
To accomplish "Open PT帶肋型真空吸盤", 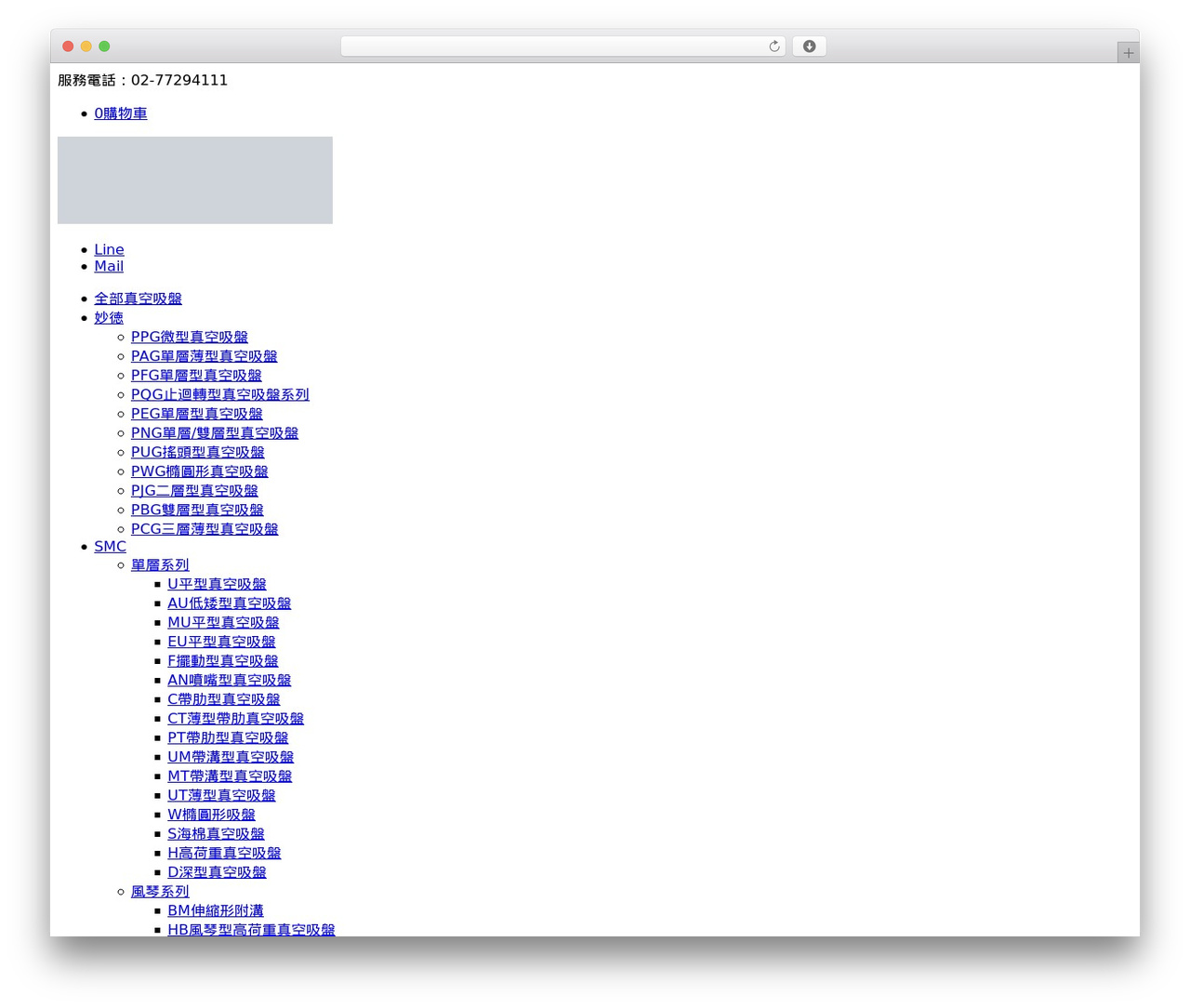I will [x=228, y=737].
